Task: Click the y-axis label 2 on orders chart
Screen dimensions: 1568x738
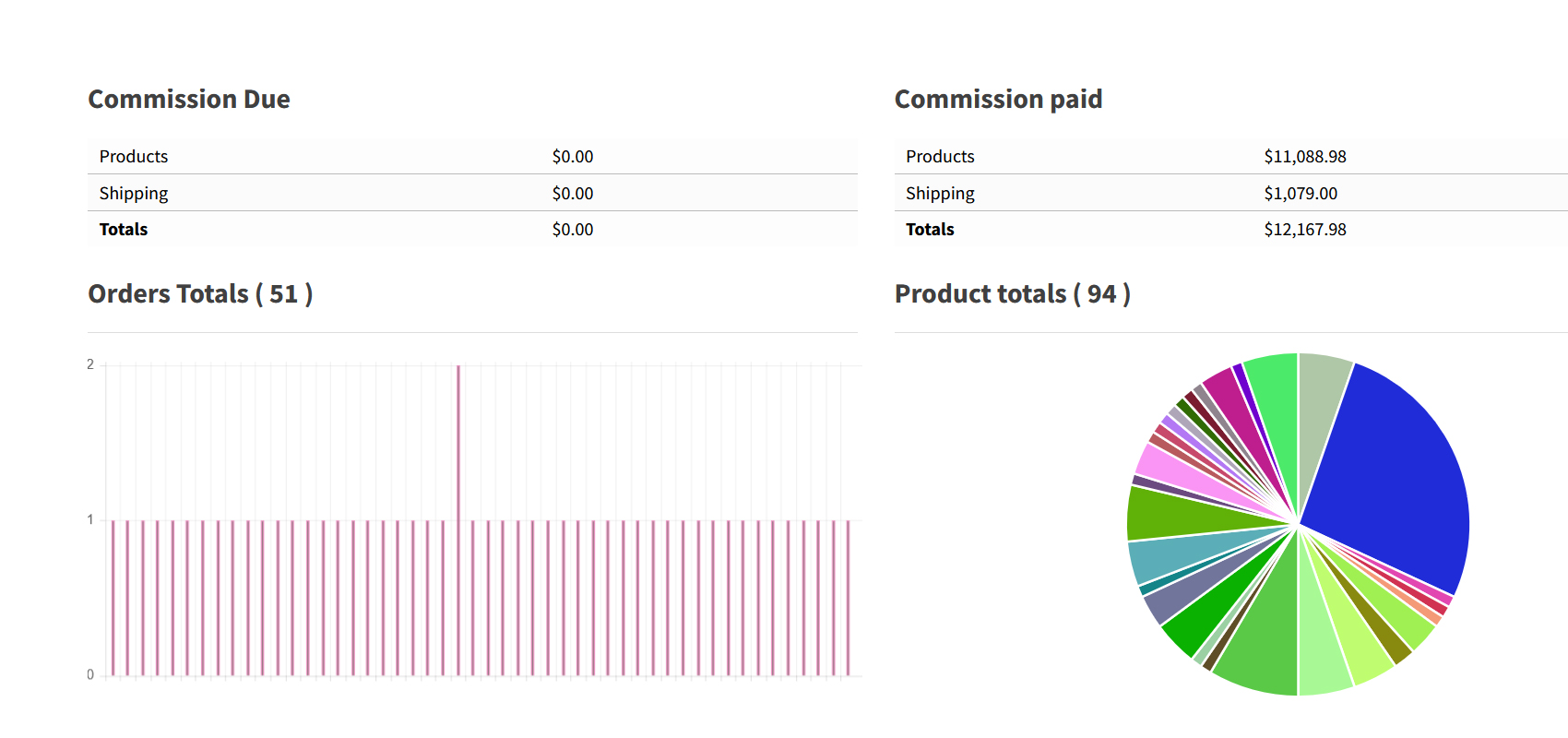Action: tap(90, 364)
